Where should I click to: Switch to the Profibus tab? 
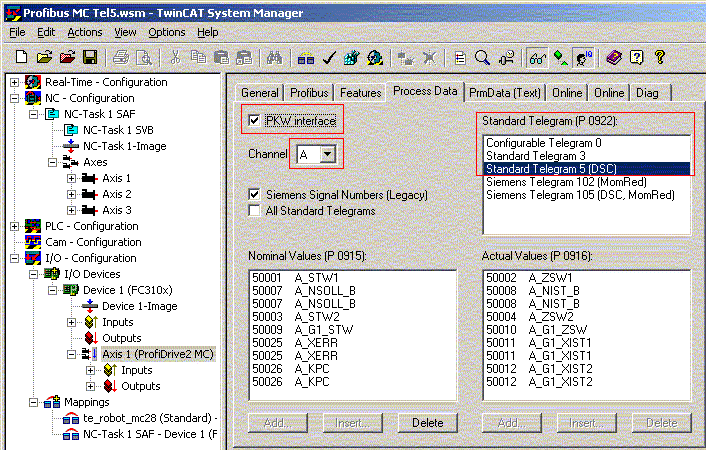[309, 93]
